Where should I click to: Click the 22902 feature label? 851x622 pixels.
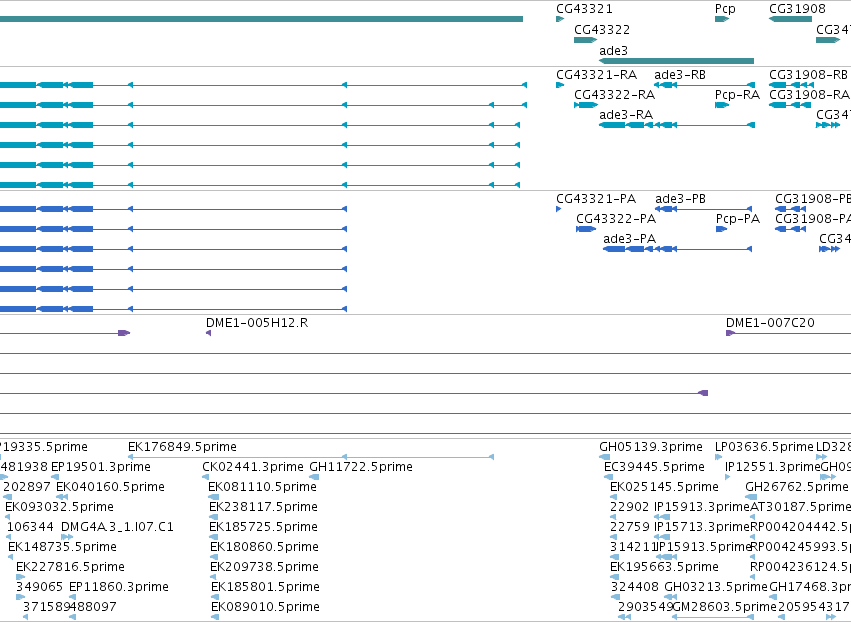(x=630, y=507)
